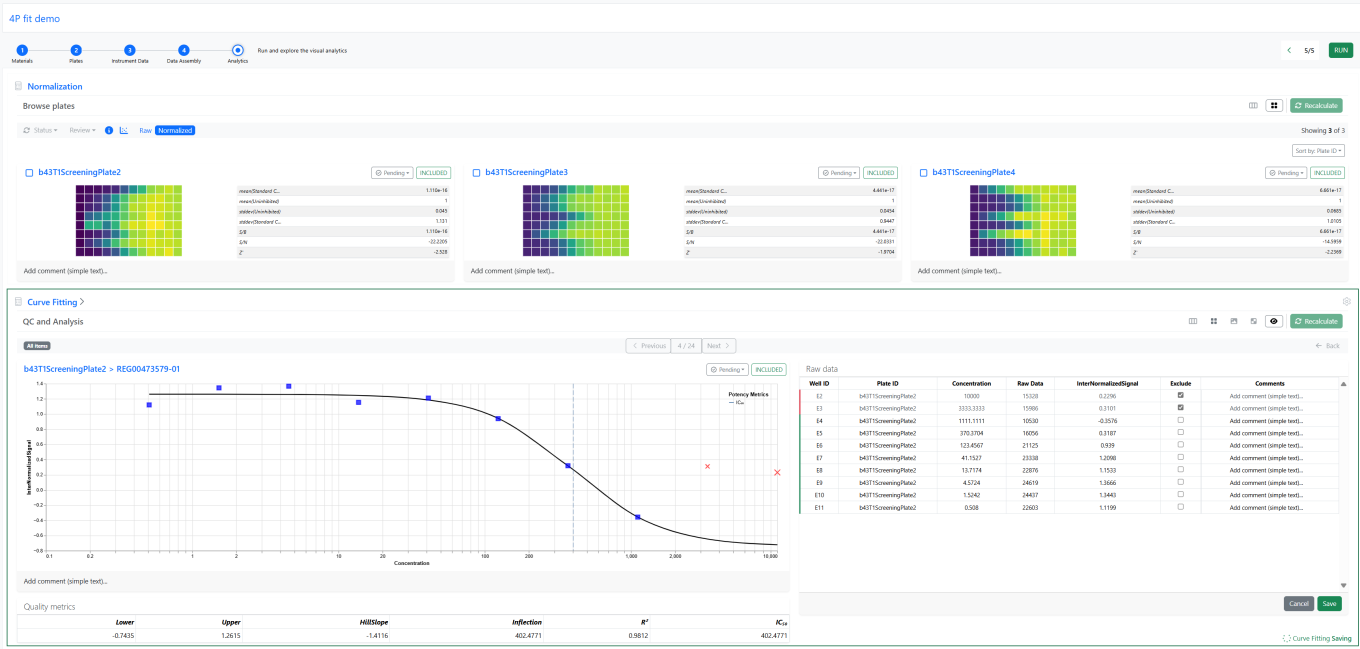The height and width of the screenshot is (649, 1360).
Task: Click Save under the raw data table
Action: click(x=1329, y=604)
